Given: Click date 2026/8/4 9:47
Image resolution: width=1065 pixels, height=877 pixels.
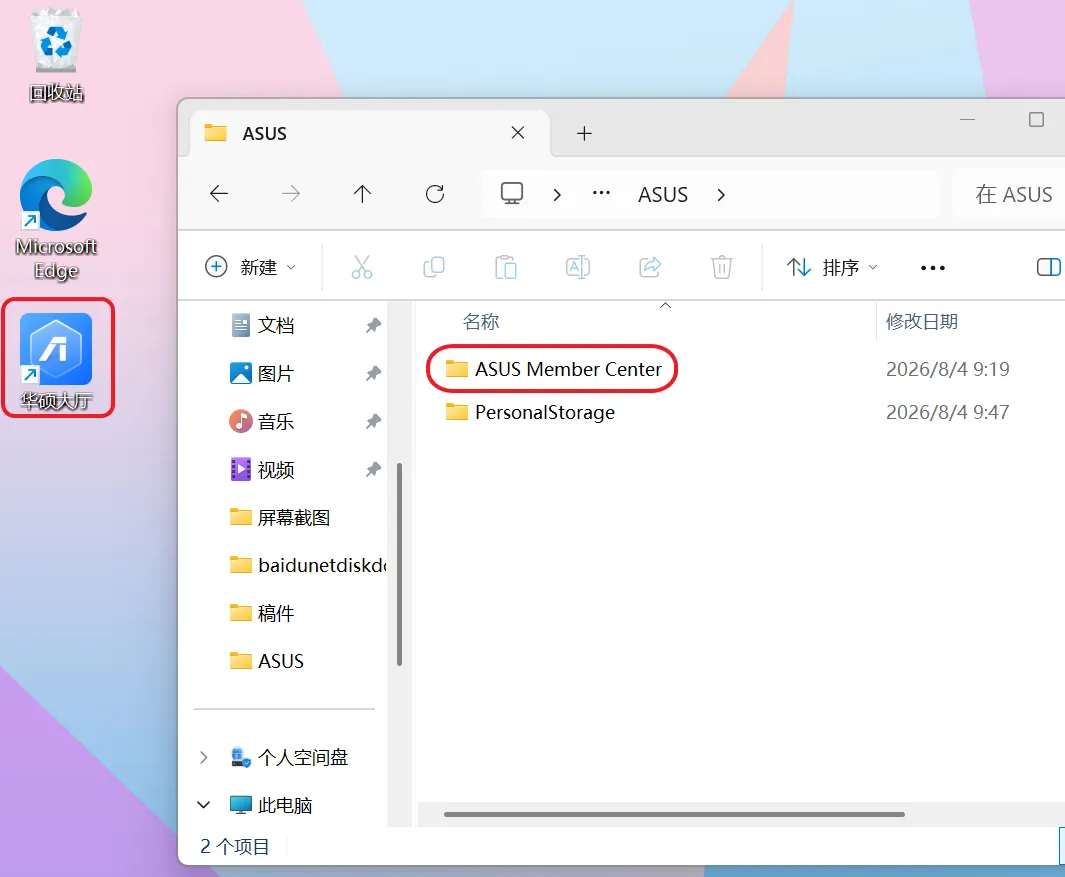Looking at the screenshot, I should coord(947,412).
